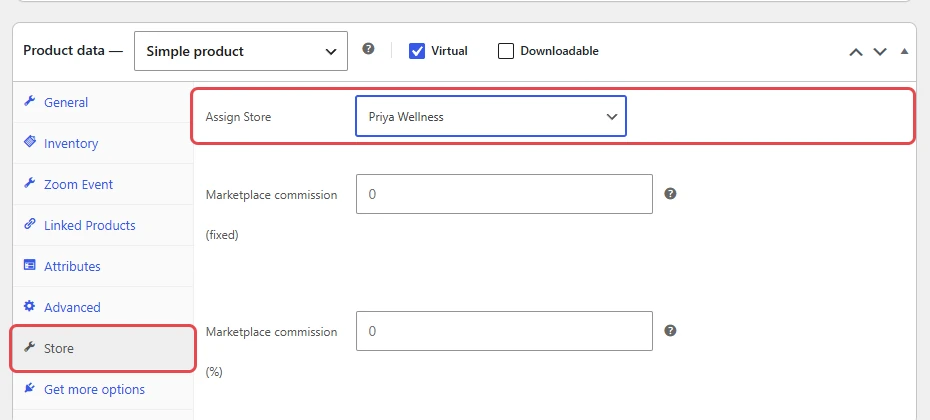
Task: Click the General tab wrench icon
Action: click(29, 101)
